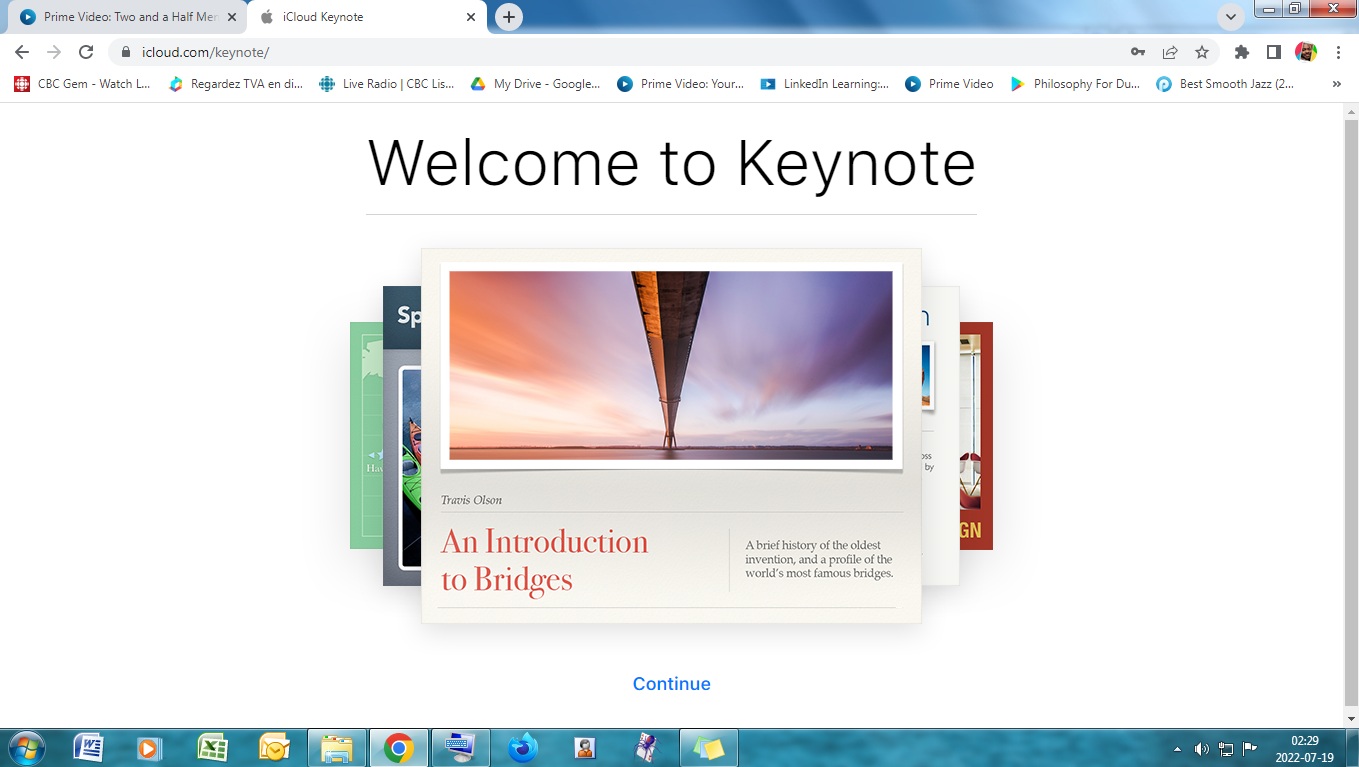Screen dimensions: 1359x767
Task: Open the My Drive - Google bookmark
Action: 536,84
